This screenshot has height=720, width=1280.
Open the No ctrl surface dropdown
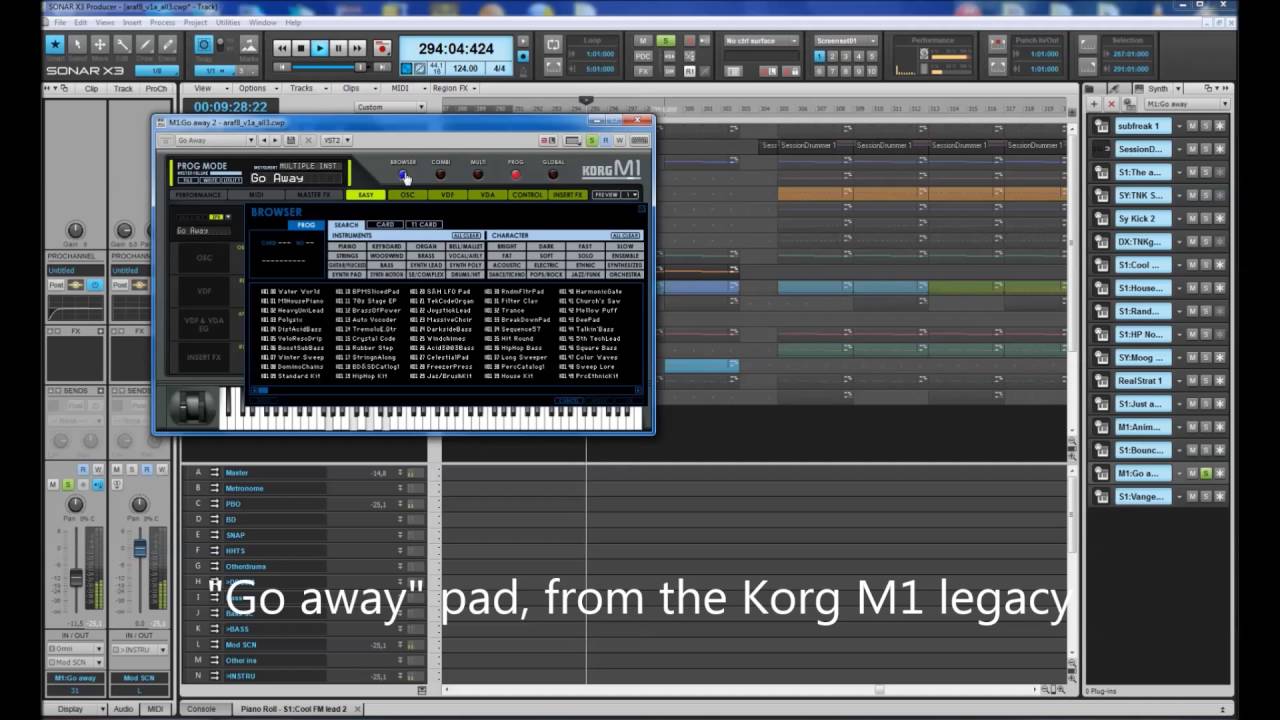pyautogui.click(x=762, y=41)
